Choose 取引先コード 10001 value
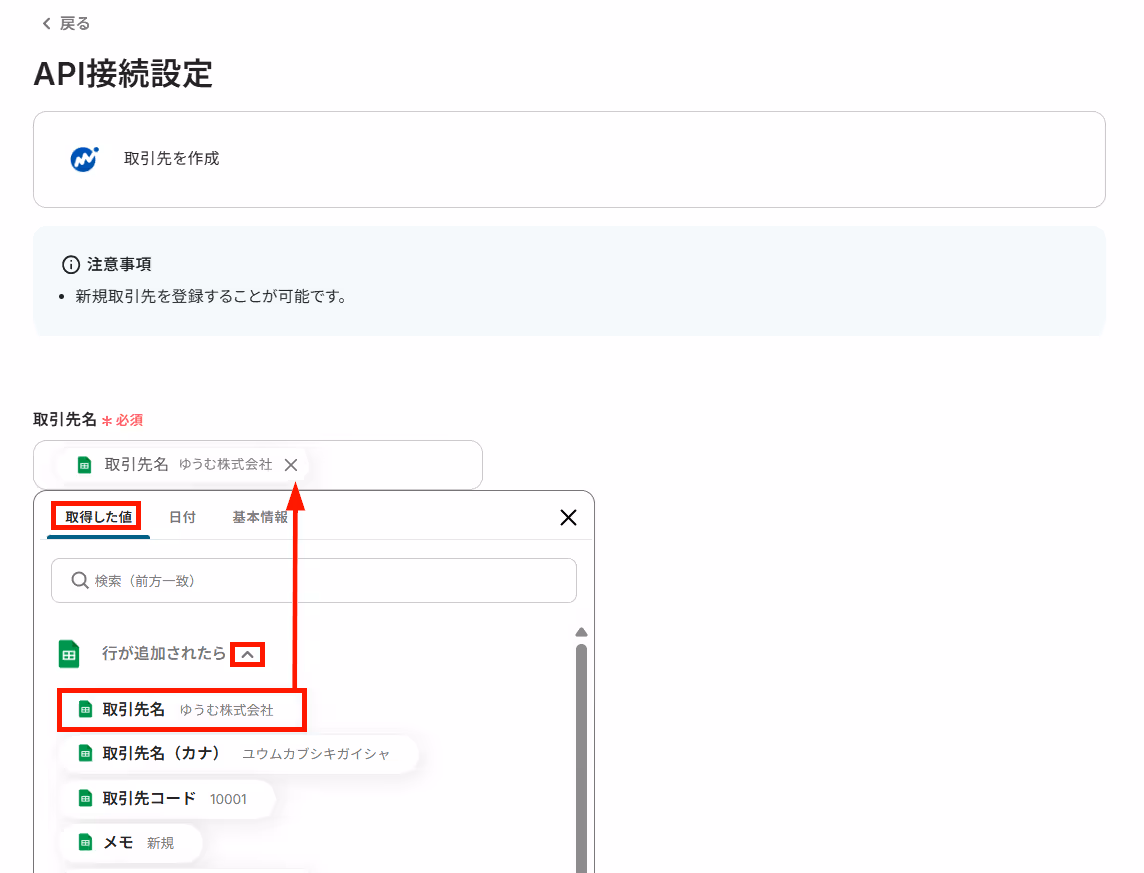 pos(166,799)
